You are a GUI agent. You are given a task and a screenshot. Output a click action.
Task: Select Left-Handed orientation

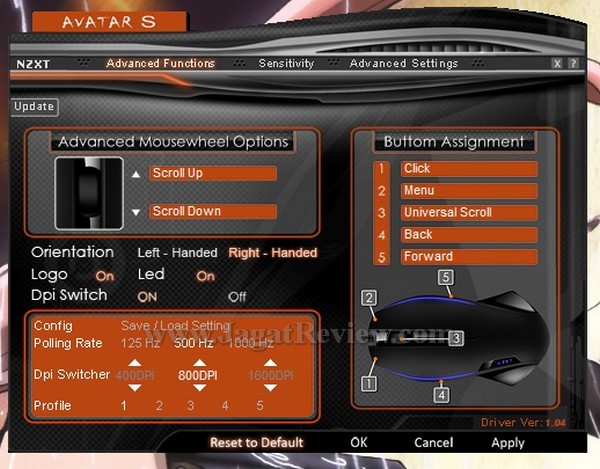178,253
